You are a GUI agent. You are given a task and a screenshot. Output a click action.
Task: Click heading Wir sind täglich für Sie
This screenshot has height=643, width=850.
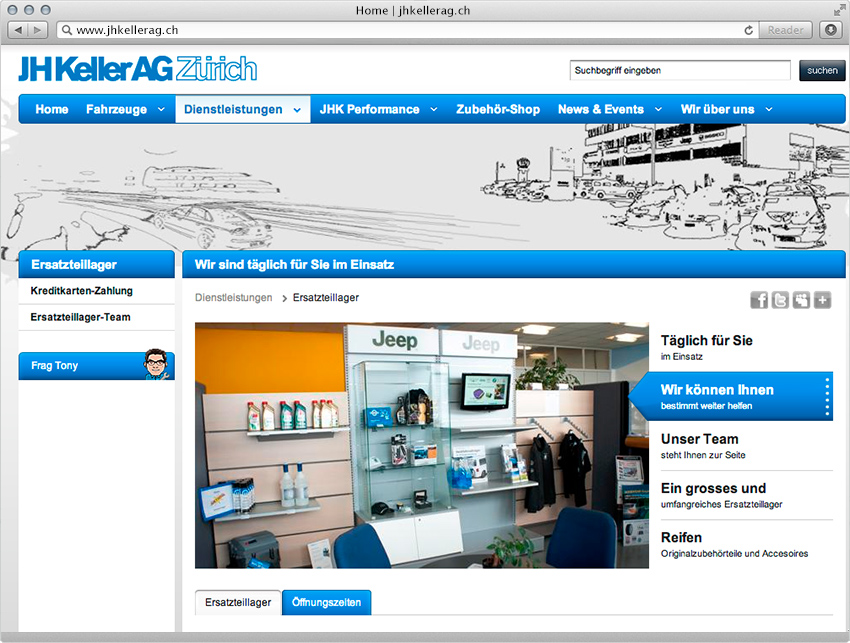294,265
